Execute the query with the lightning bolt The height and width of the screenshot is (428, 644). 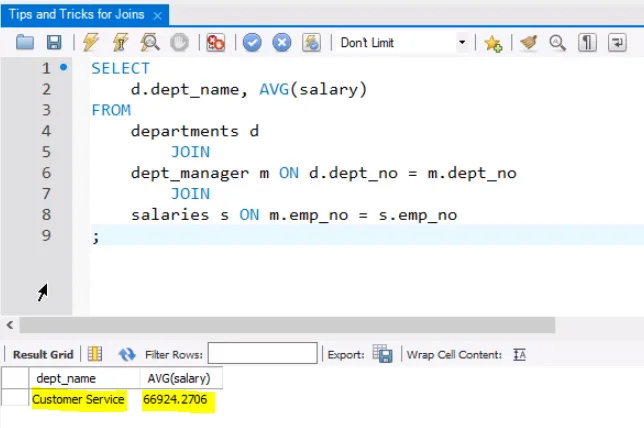91,43
